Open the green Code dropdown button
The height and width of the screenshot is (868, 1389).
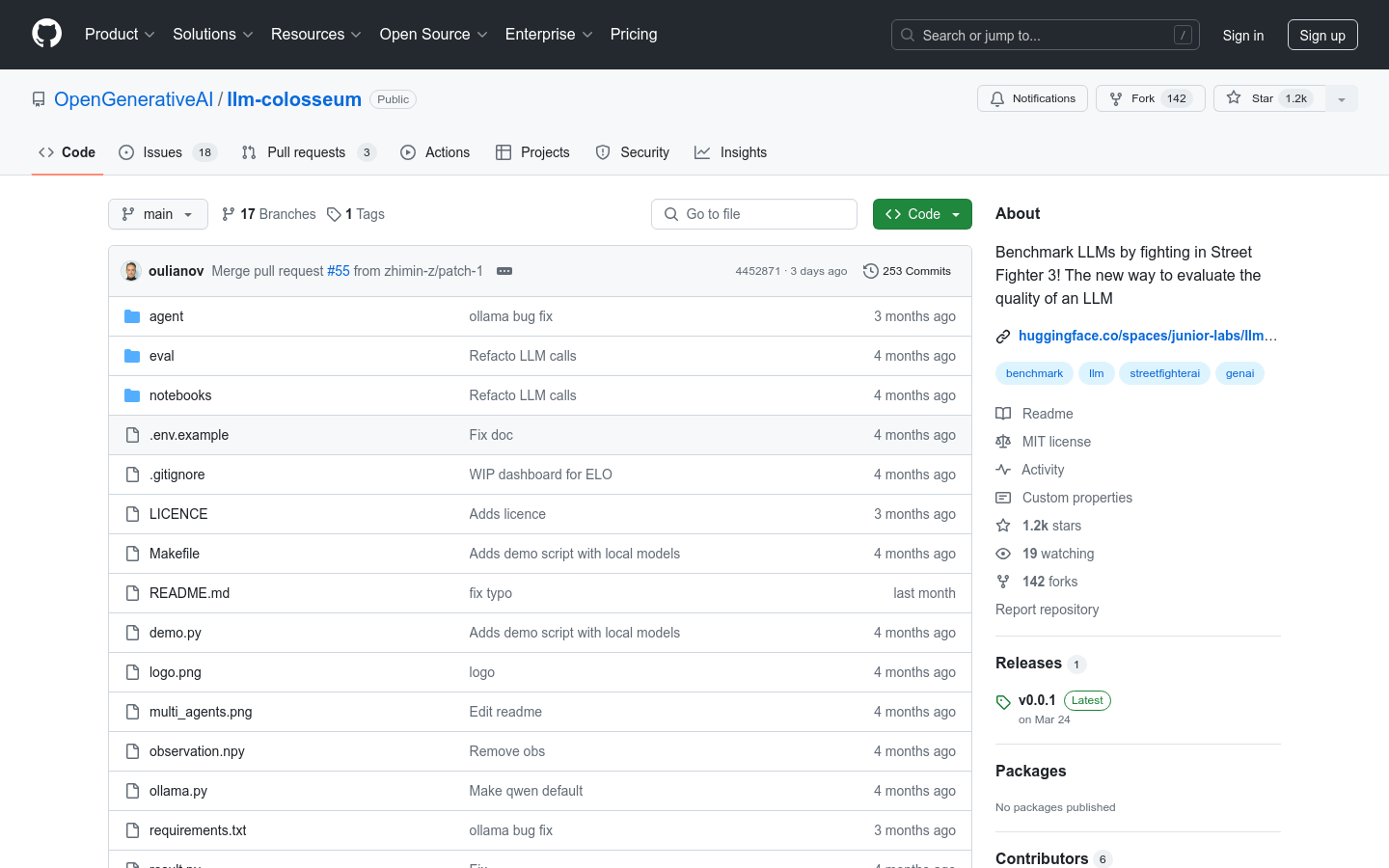pos(921,214)
